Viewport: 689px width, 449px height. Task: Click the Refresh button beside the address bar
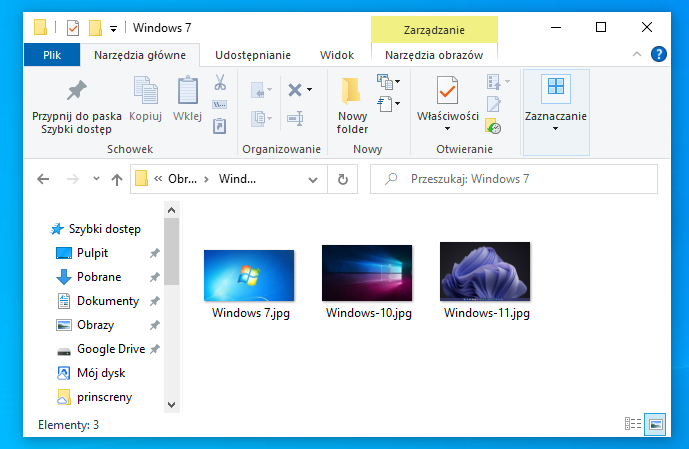(x=343, y=179)
